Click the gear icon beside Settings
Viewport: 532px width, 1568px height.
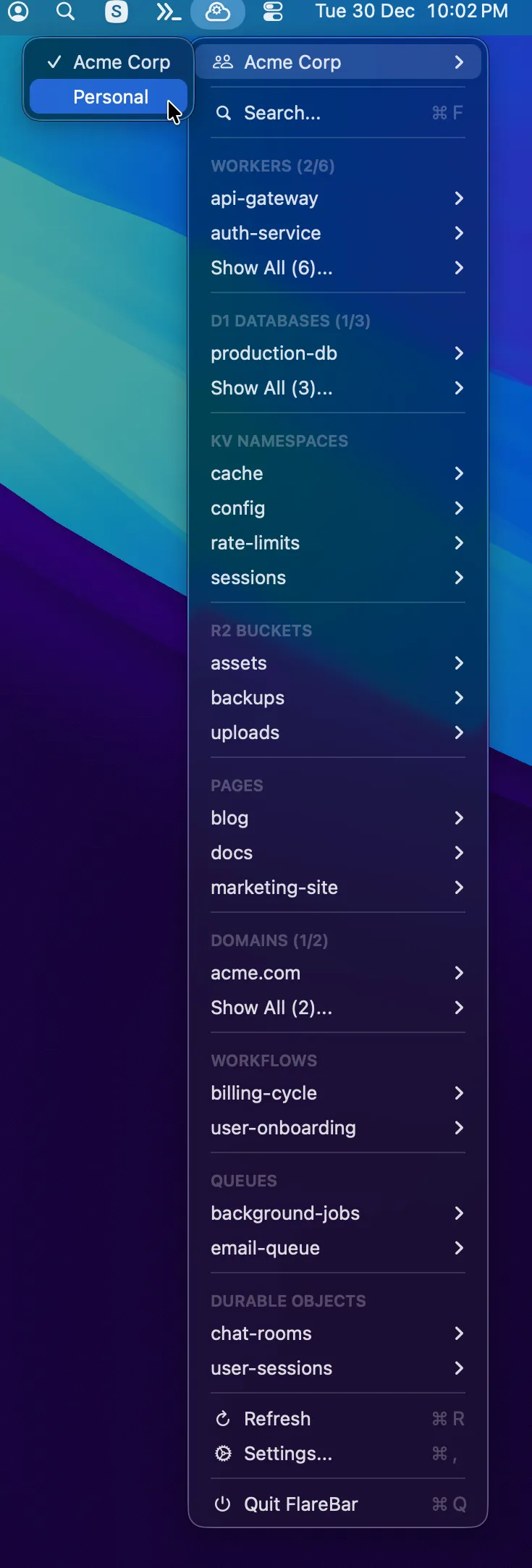pyautogui.click(x=223, y=1454)
